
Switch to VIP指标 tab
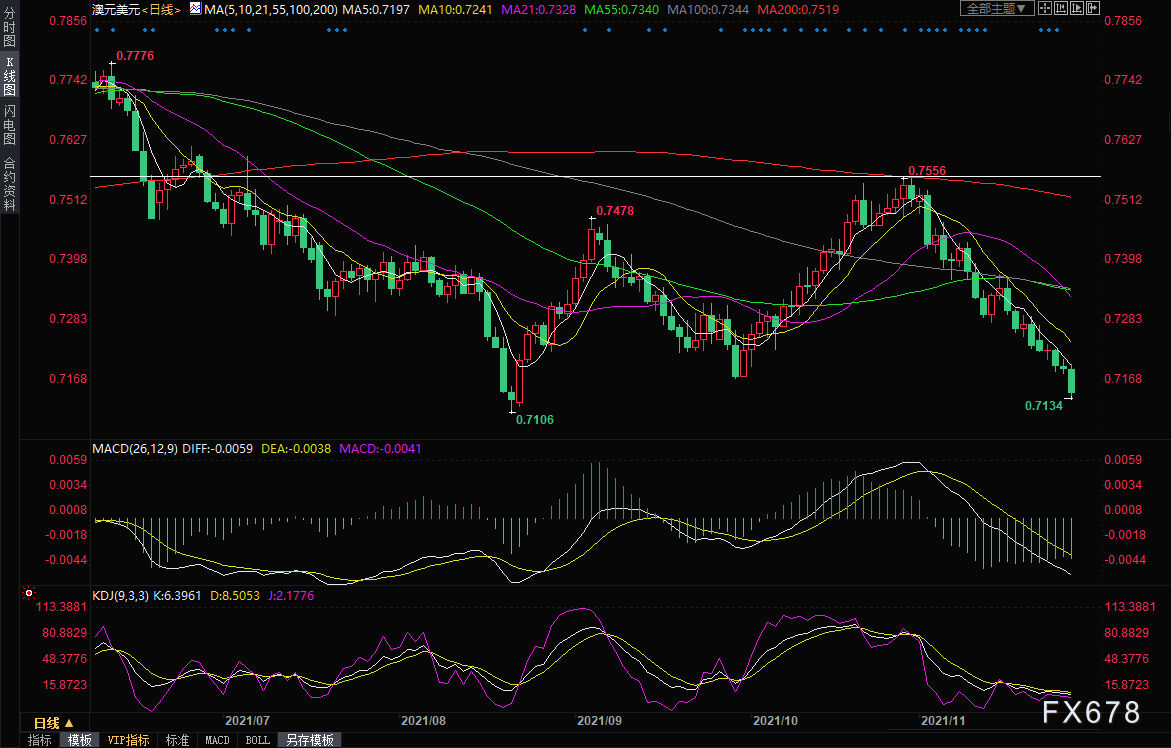click(x=128, y=740)
